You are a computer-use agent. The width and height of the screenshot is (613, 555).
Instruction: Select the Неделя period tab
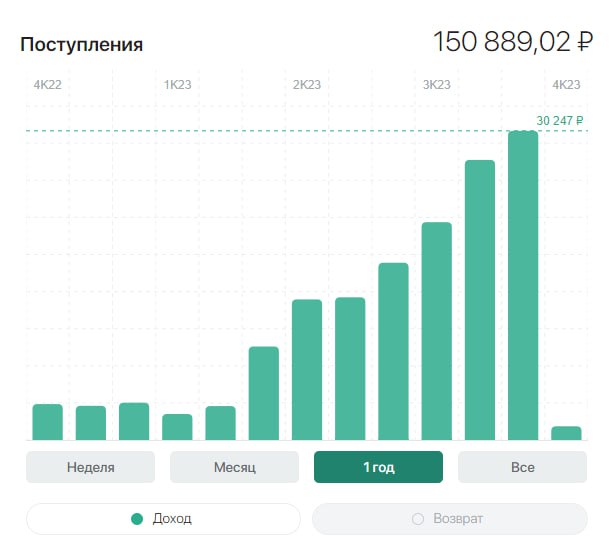(90, 467)
